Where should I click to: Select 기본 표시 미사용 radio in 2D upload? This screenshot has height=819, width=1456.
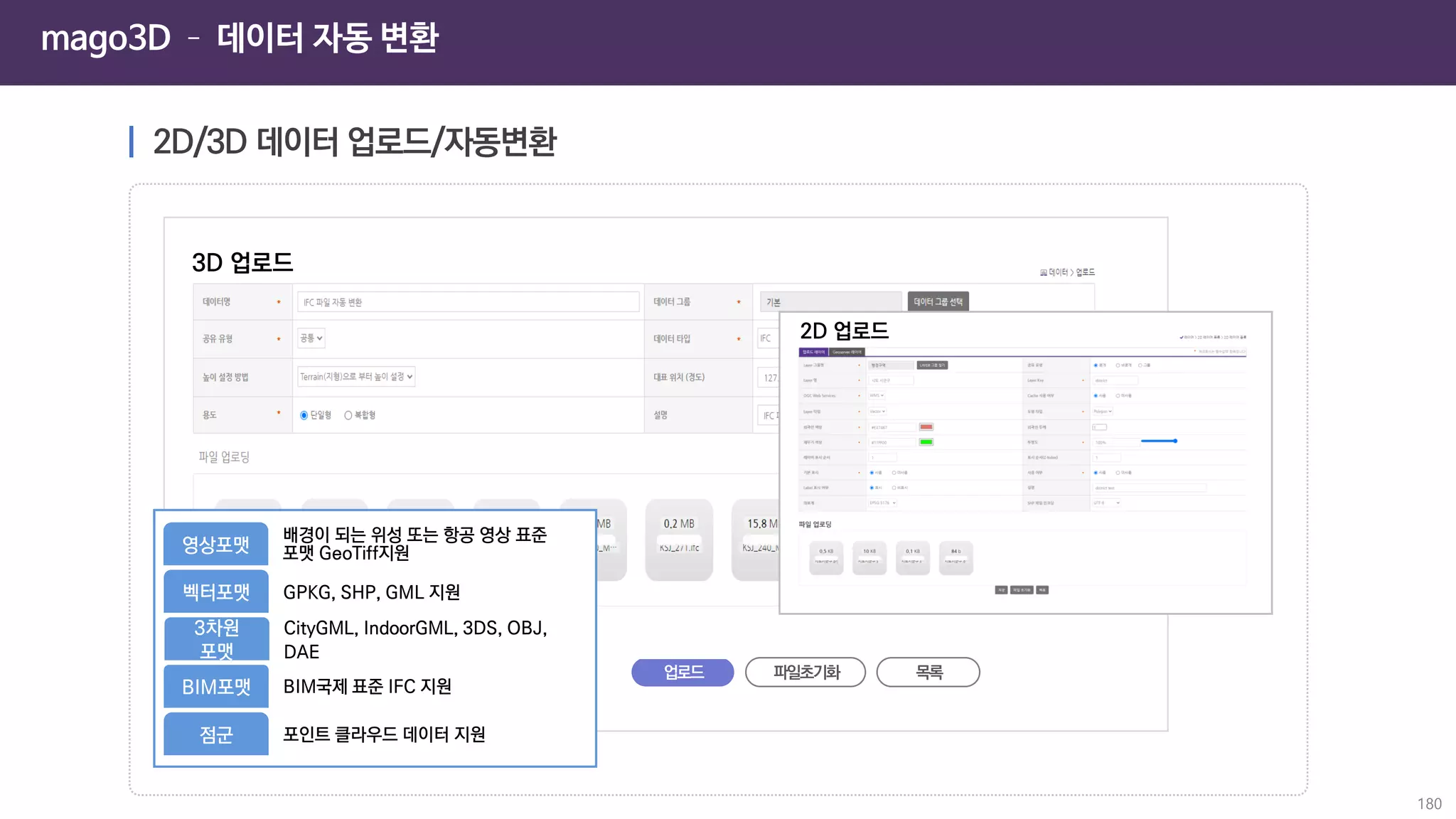(x=894, y=473)
